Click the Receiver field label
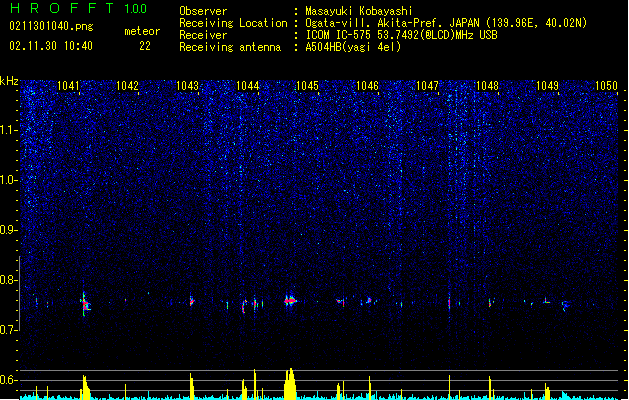 [x=203, y=35]
